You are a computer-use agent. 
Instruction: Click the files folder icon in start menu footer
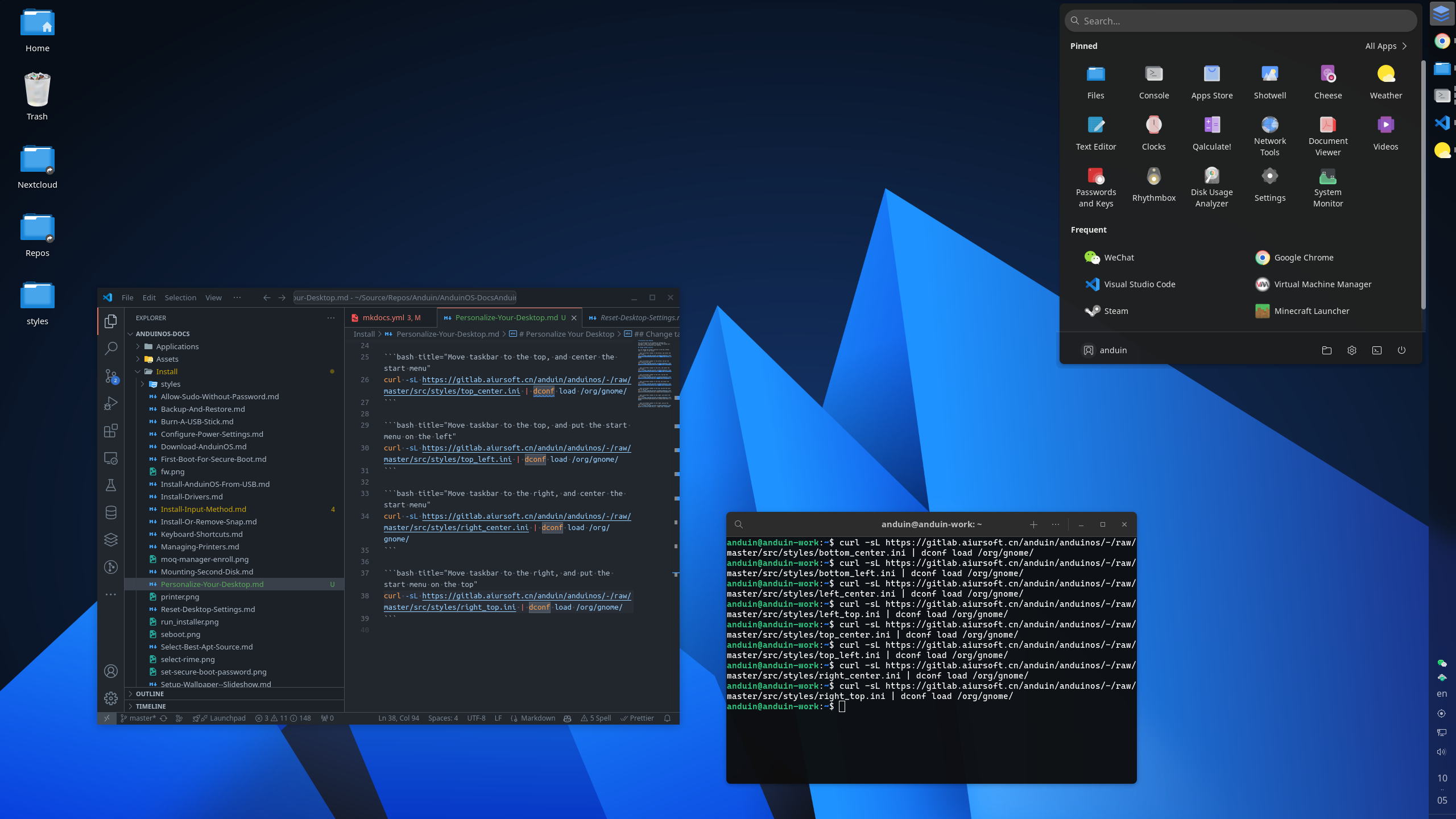1327,350
